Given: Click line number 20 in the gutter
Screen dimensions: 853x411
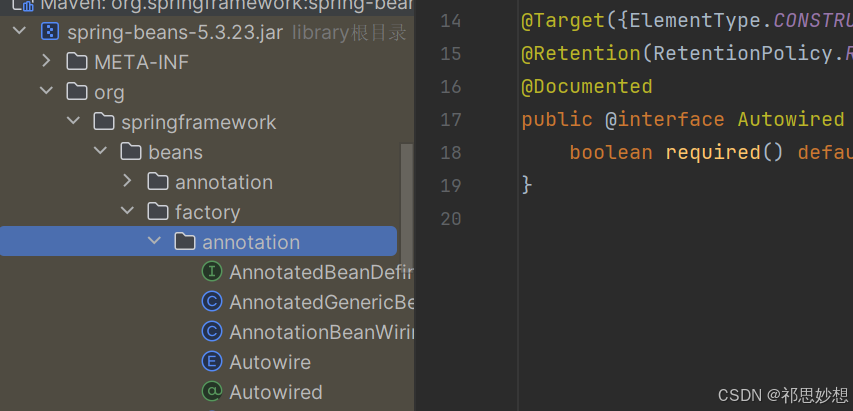Looking at the screenshot, I should click(x=450, y=219).
